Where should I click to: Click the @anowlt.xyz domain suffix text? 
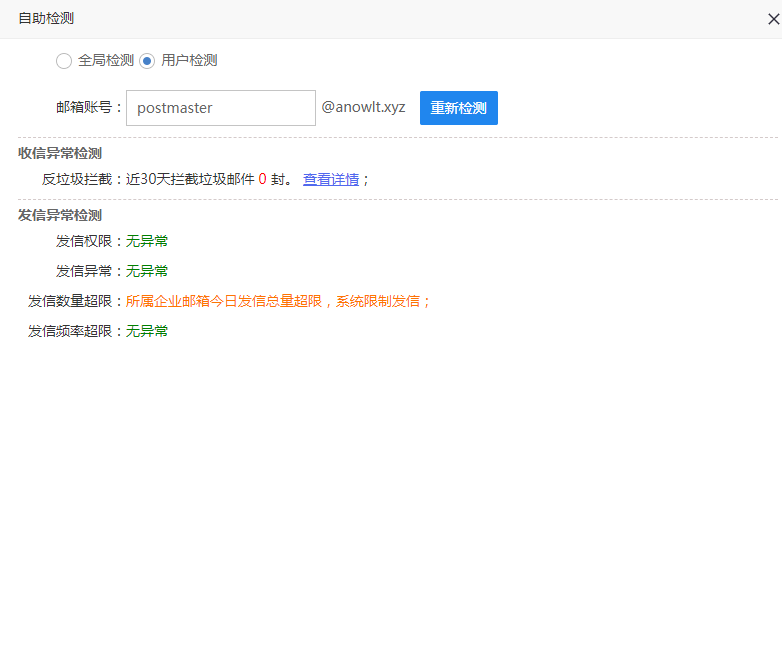[x=363, y=107]
